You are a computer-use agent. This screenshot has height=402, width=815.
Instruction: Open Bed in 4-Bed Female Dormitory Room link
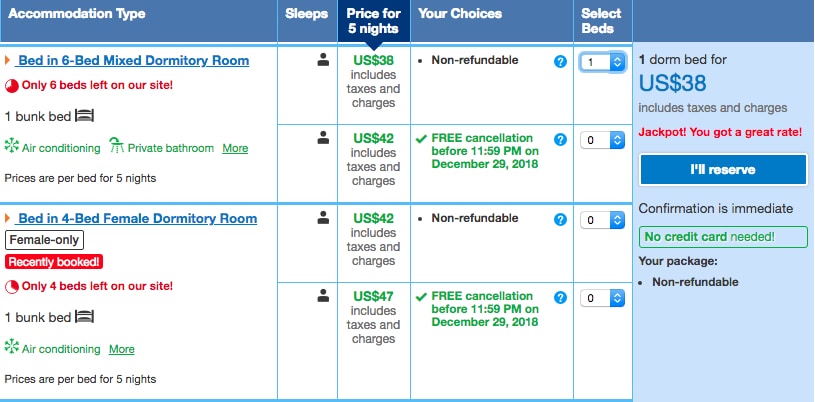137,218
